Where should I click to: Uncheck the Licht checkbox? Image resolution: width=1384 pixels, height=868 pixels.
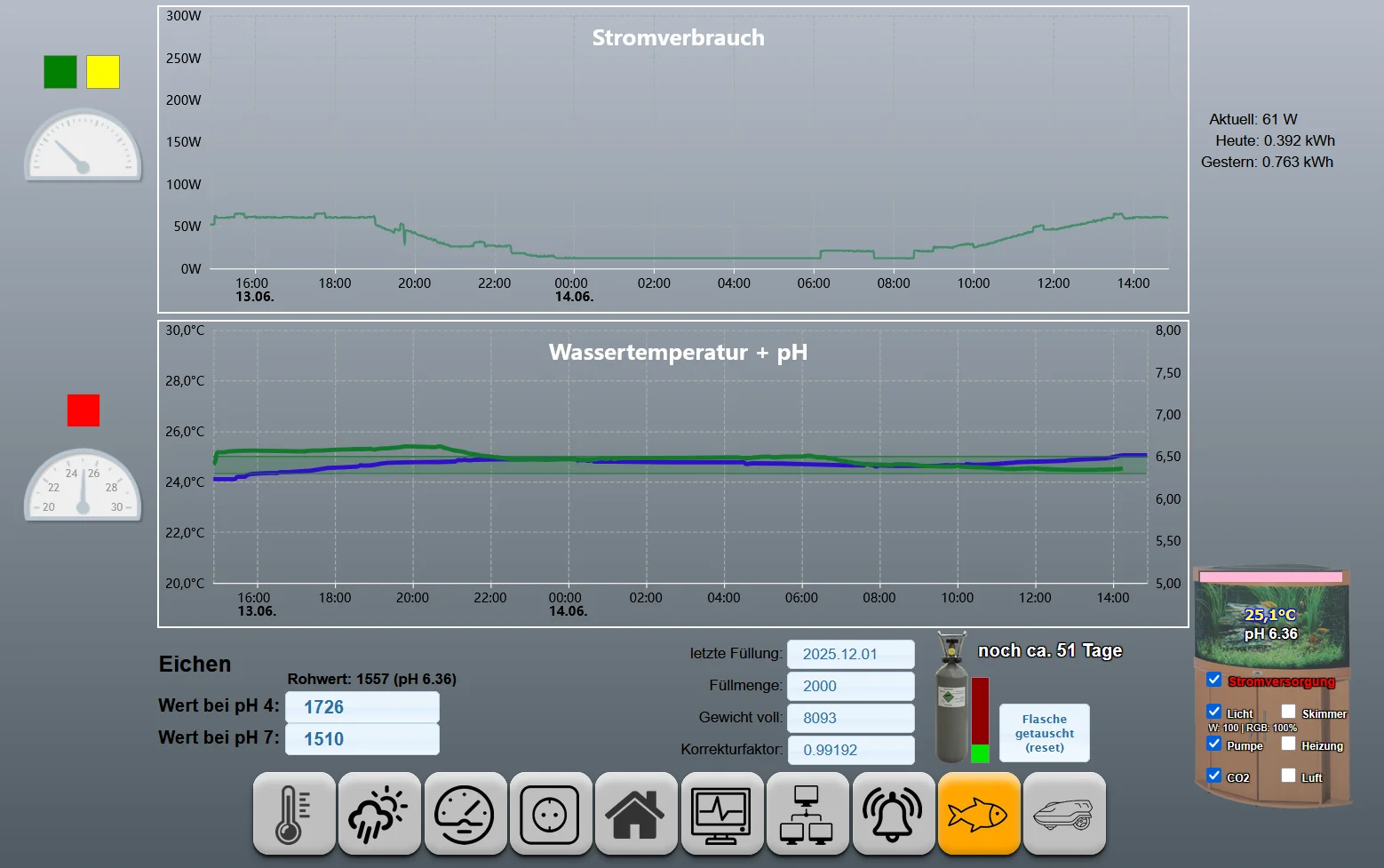[1214, 712]
